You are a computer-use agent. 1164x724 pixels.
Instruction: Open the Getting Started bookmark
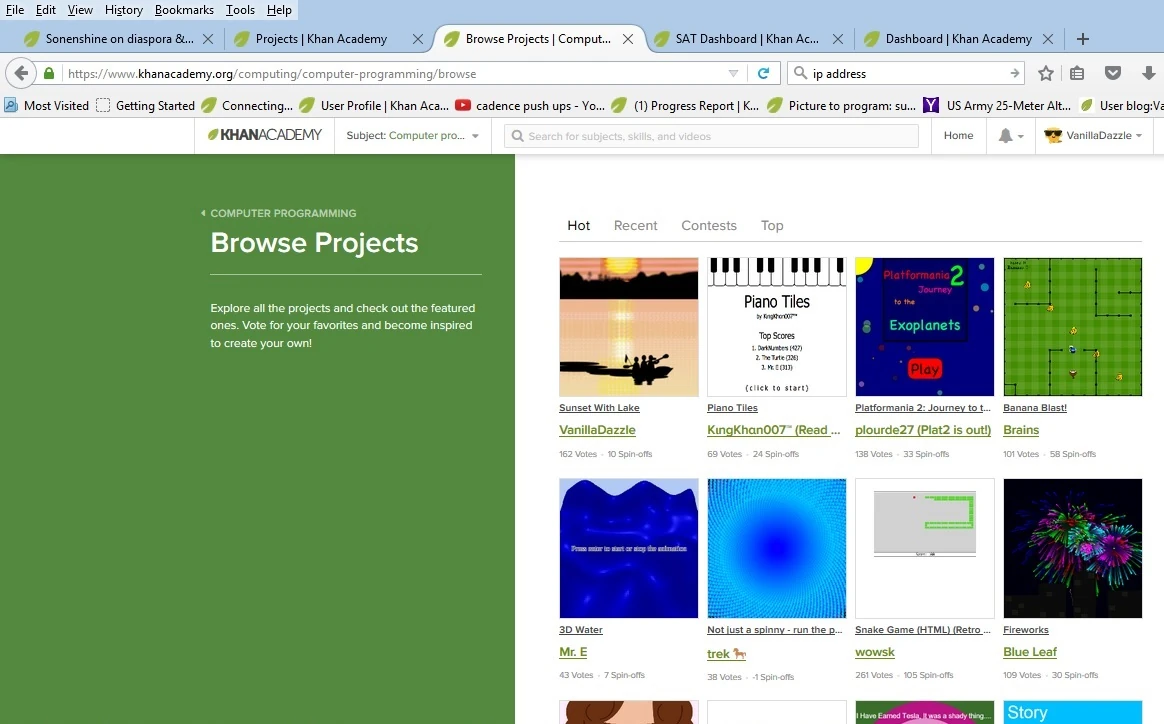click(x=146, y=105)
